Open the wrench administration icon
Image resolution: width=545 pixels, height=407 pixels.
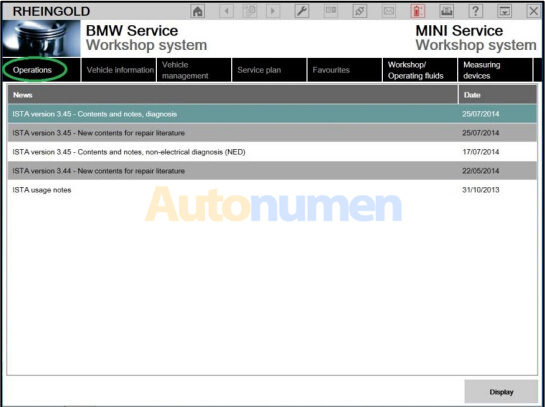(302, 11)
